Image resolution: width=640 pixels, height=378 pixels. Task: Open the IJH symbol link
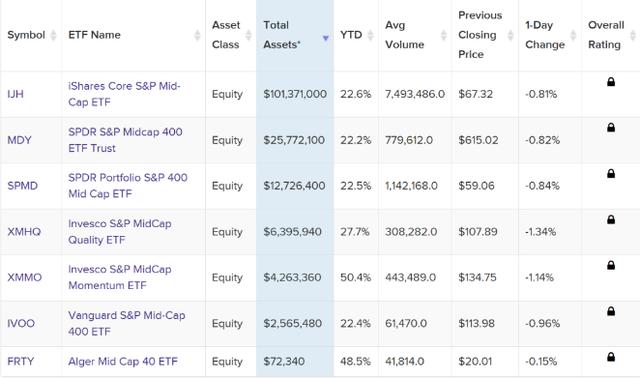point(16,94)
